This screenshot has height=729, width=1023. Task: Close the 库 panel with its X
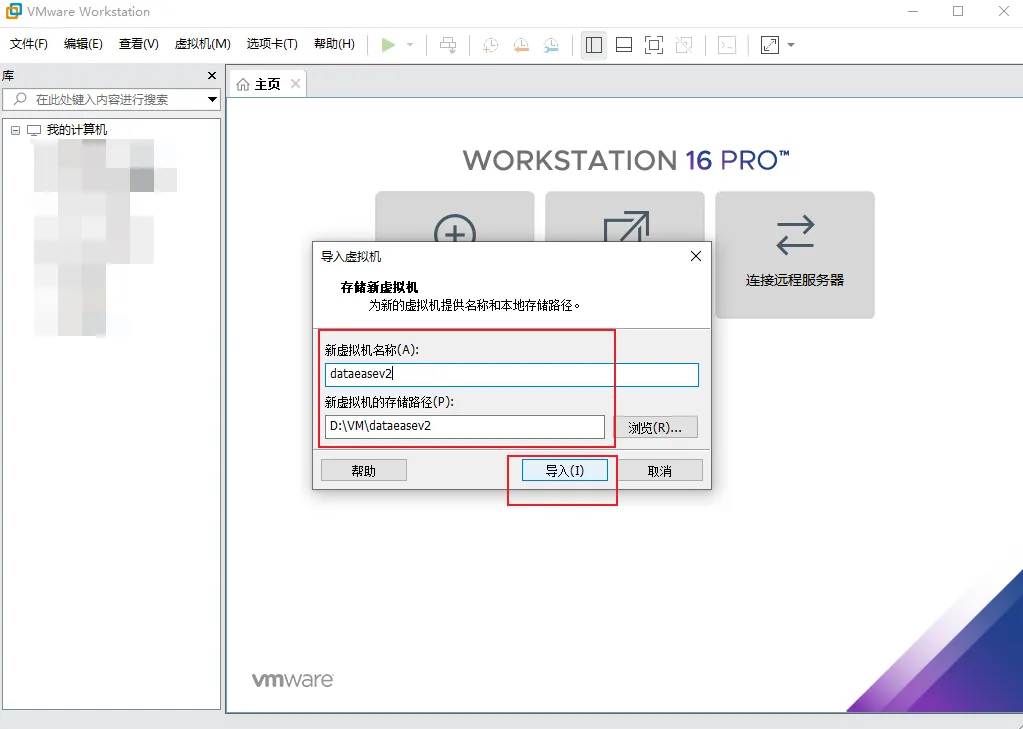tap(210, 75)
